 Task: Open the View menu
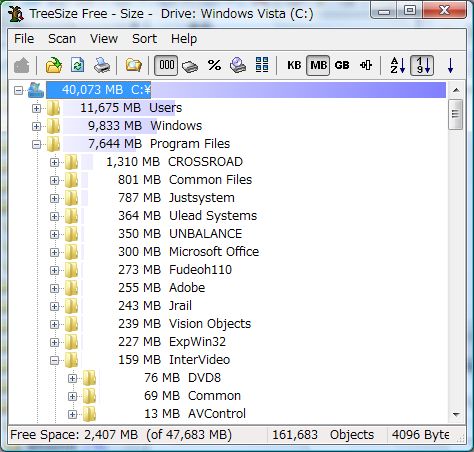104,39
